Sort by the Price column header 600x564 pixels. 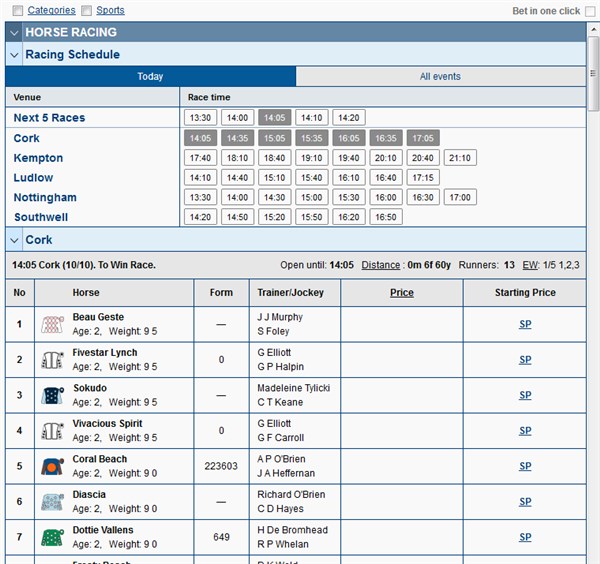402,293
